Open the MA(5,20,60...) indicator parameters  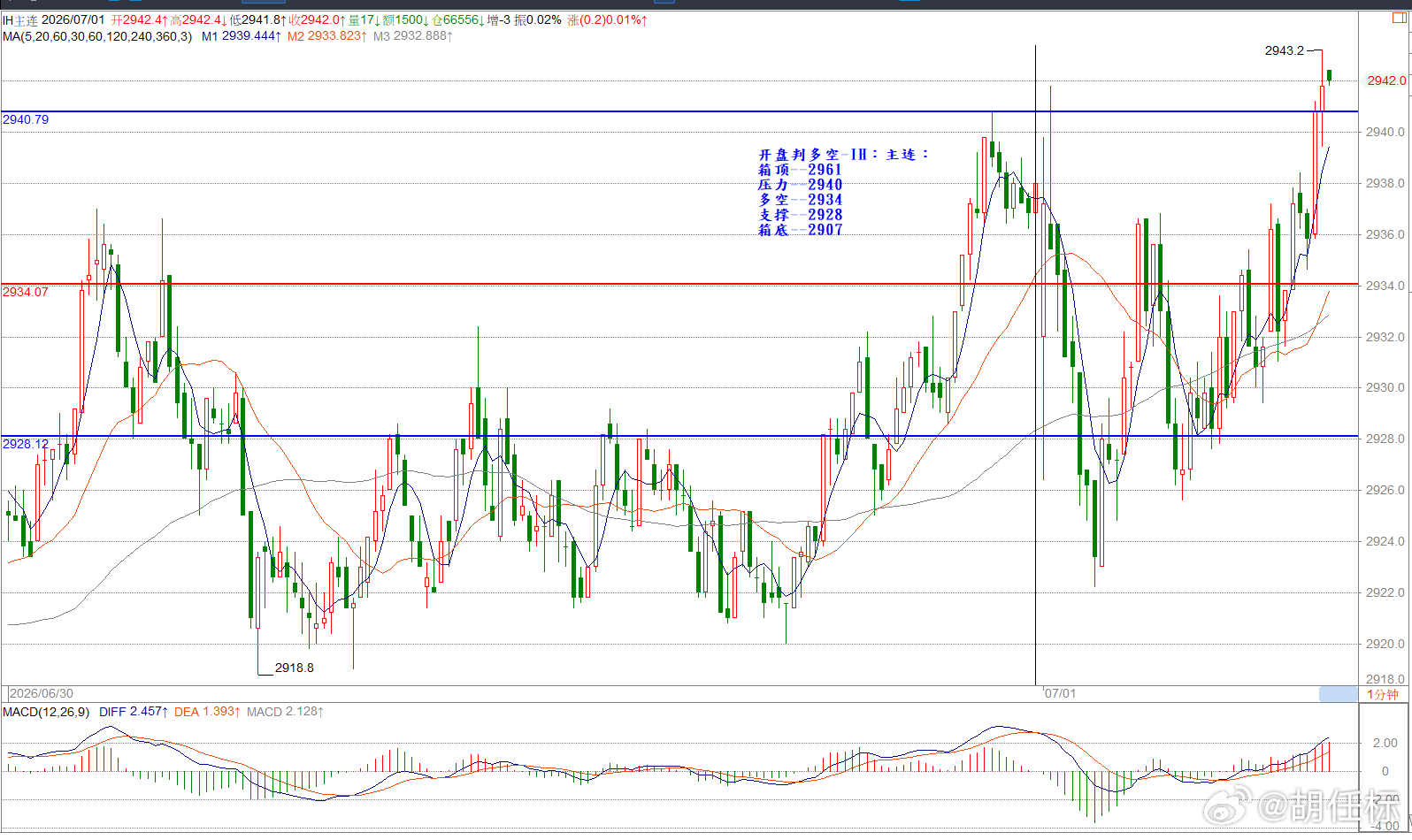[x=97, y=36]
